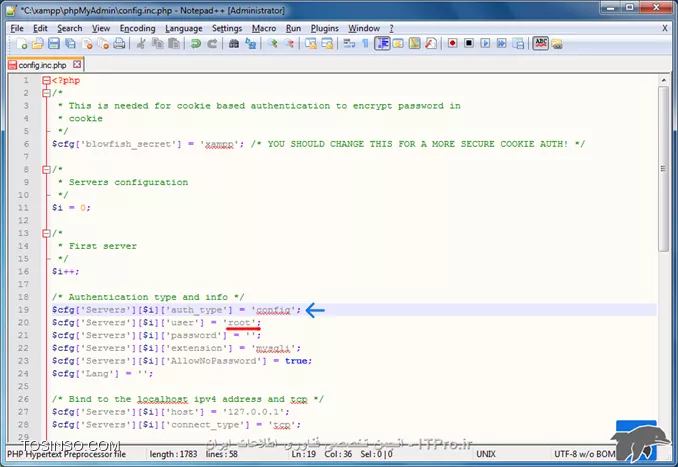The width and height of the screenshot is (678, 467).
Task: Click line number 20 in margin
Action: [23, 323]
